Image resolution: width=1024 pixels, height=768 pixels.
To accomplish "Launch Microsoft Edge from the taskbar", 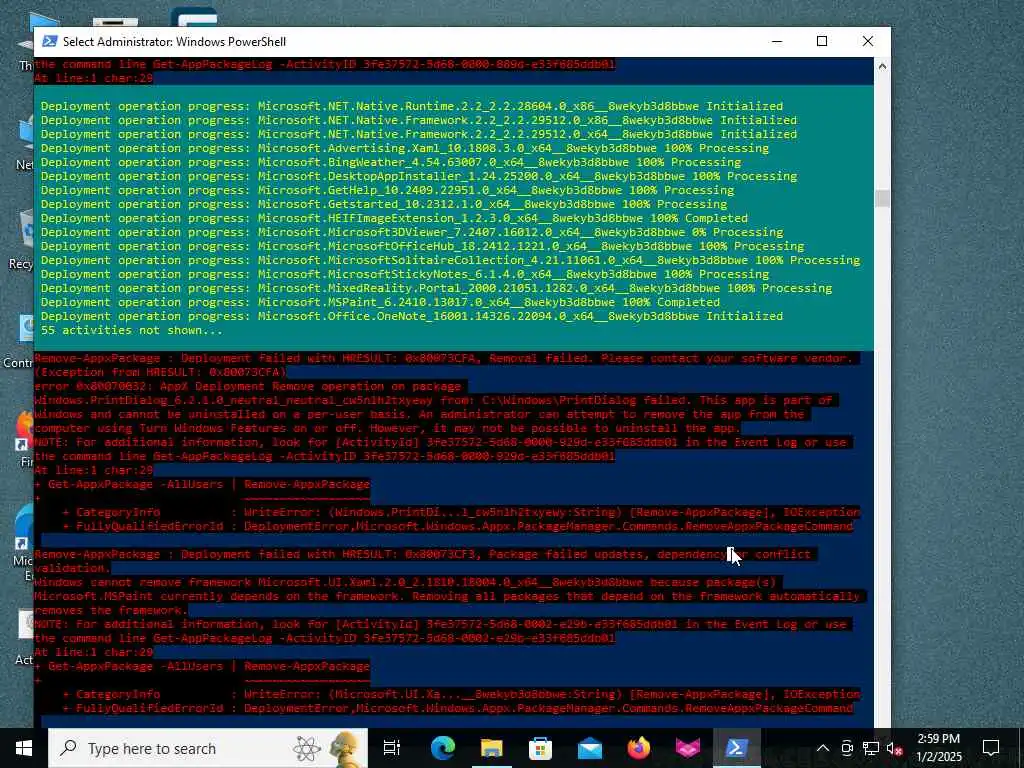I will click(442, 748).
